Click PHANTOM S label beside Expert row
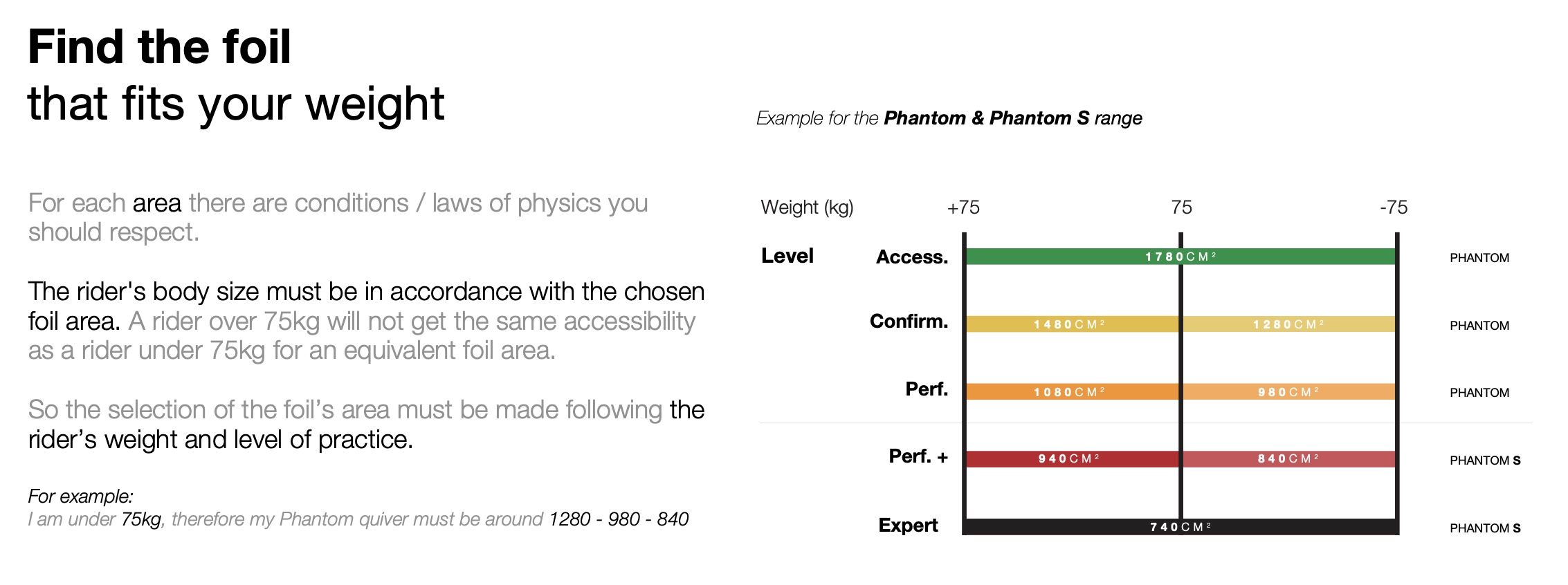1568x585 pixels. (1485, 528)
